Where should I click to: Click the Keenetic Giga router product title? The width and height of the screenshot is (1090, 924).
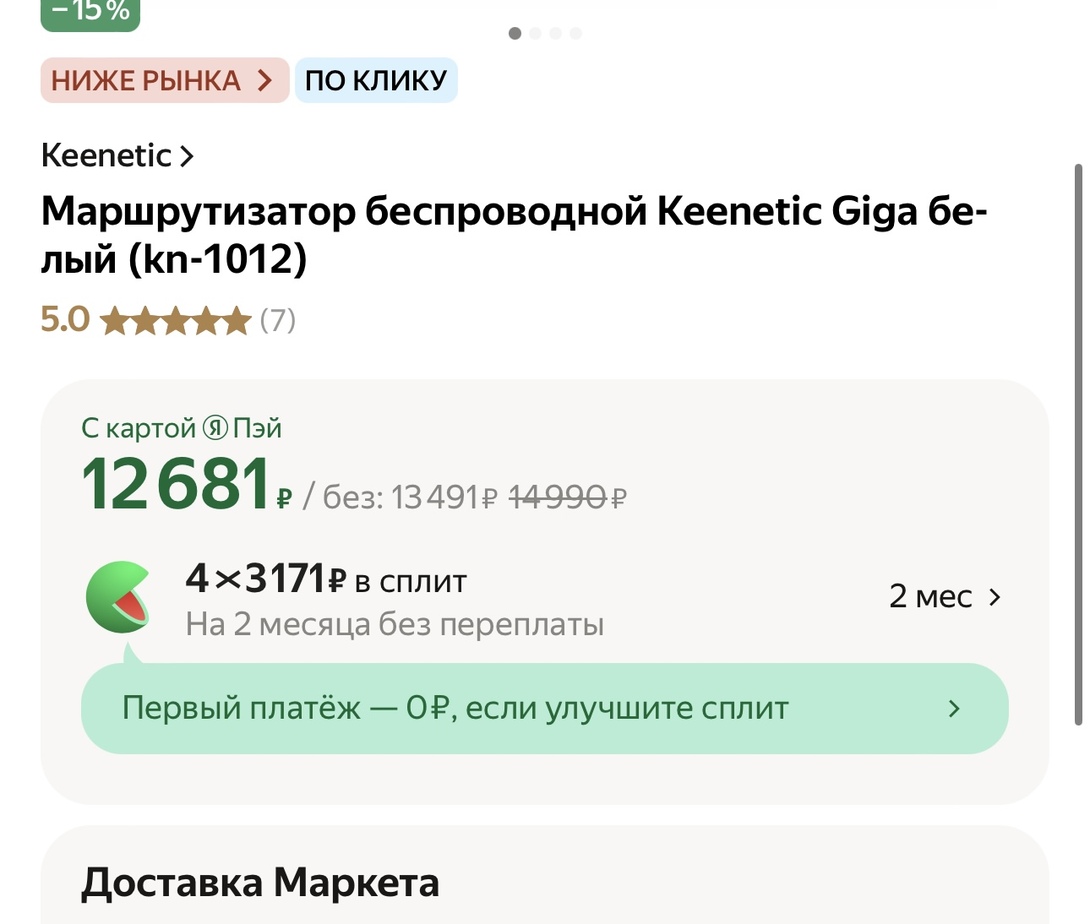click(x=514, y=236)
